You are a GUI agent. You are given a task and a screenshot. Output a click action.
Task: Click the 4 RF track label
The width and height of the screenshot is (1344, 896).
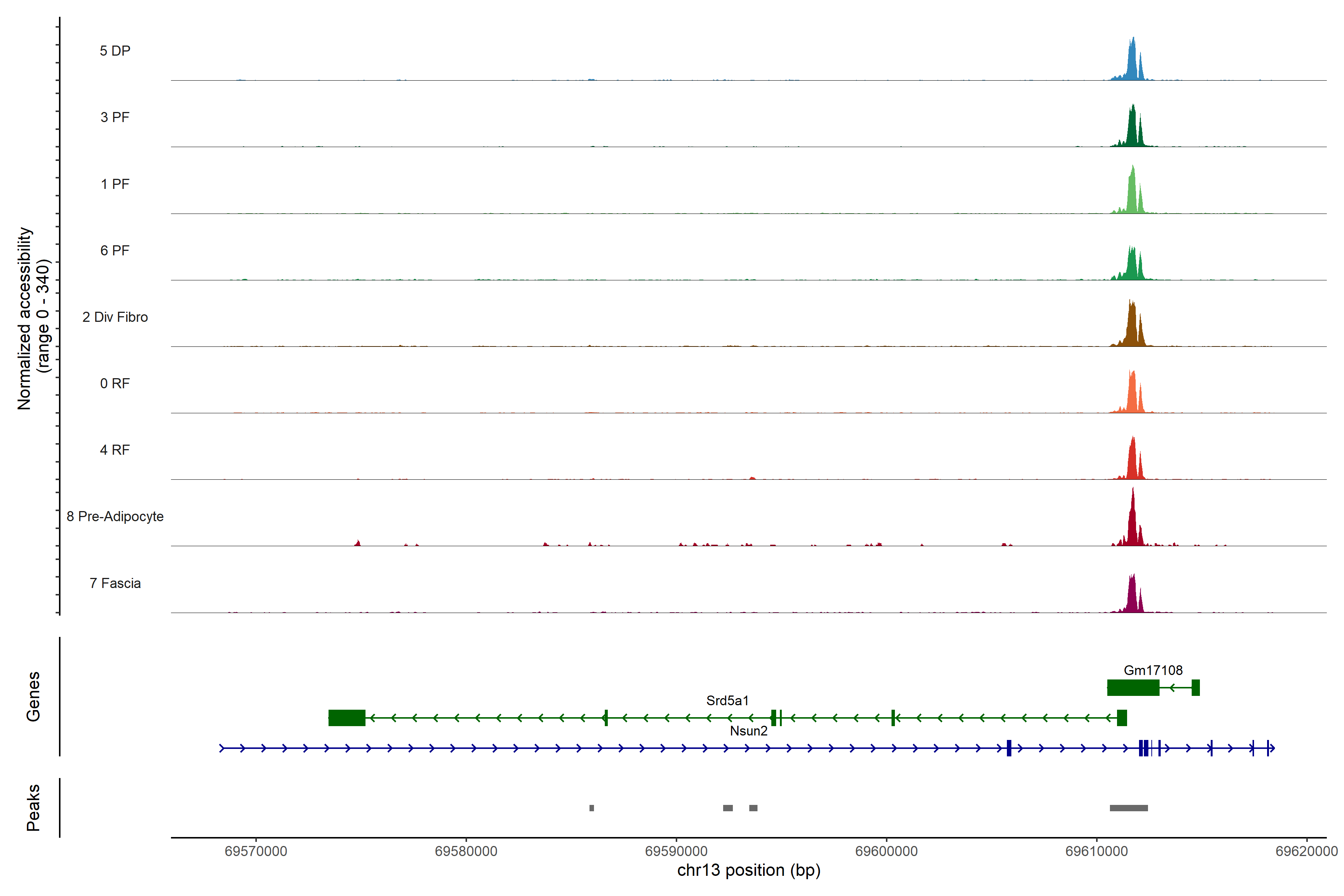click(115, 450)
